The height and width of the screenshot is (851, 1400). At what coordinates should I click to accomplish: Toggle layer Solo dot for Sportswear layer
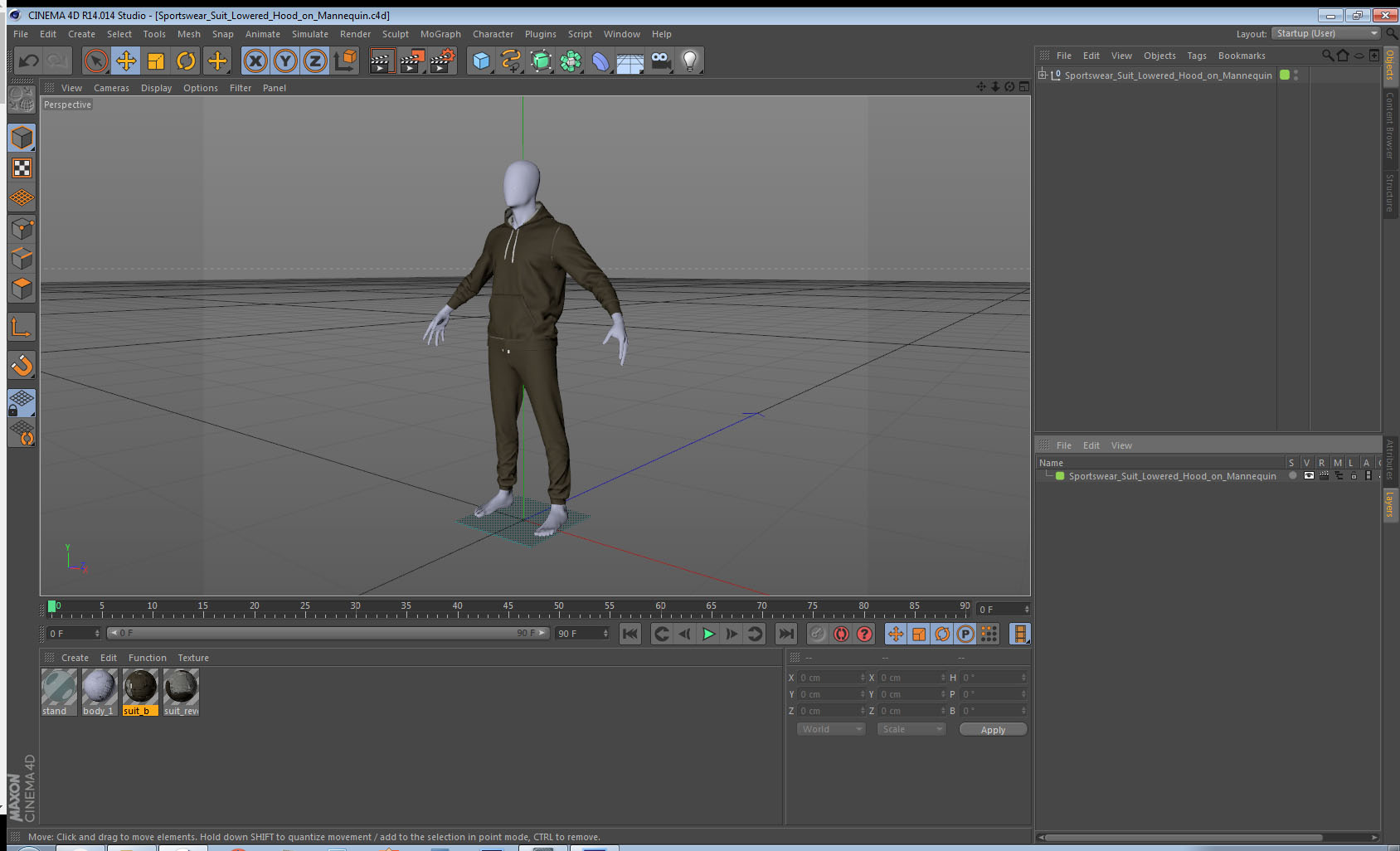coord(1292,476)
